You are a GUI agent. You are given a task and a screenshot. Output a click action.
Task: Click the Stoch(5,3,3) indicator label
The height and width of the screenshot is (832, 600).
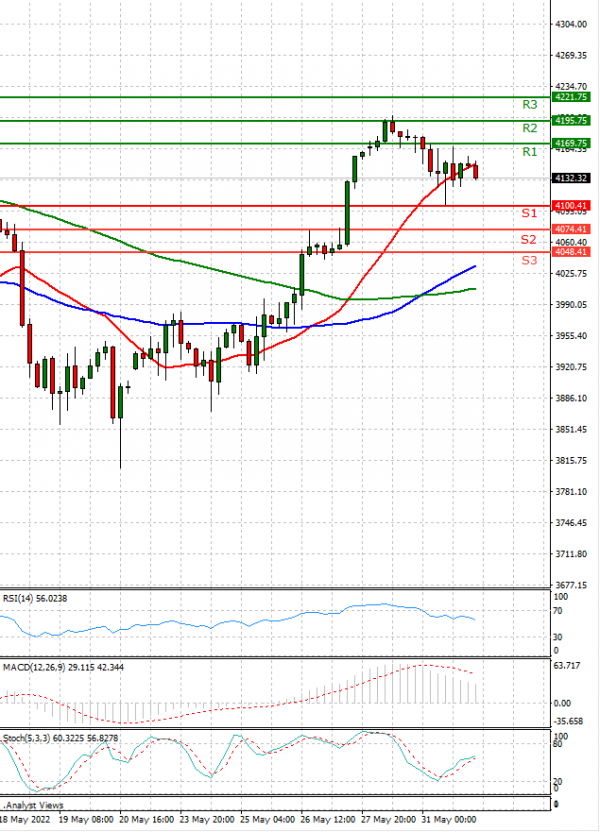(x=42, y=737)
